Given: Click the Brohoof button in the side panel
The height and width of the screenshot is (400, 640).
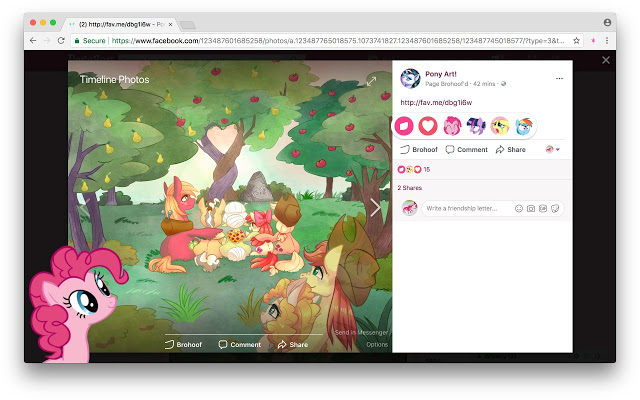Looking at the screenshot, I should click(x=418, y=149).
